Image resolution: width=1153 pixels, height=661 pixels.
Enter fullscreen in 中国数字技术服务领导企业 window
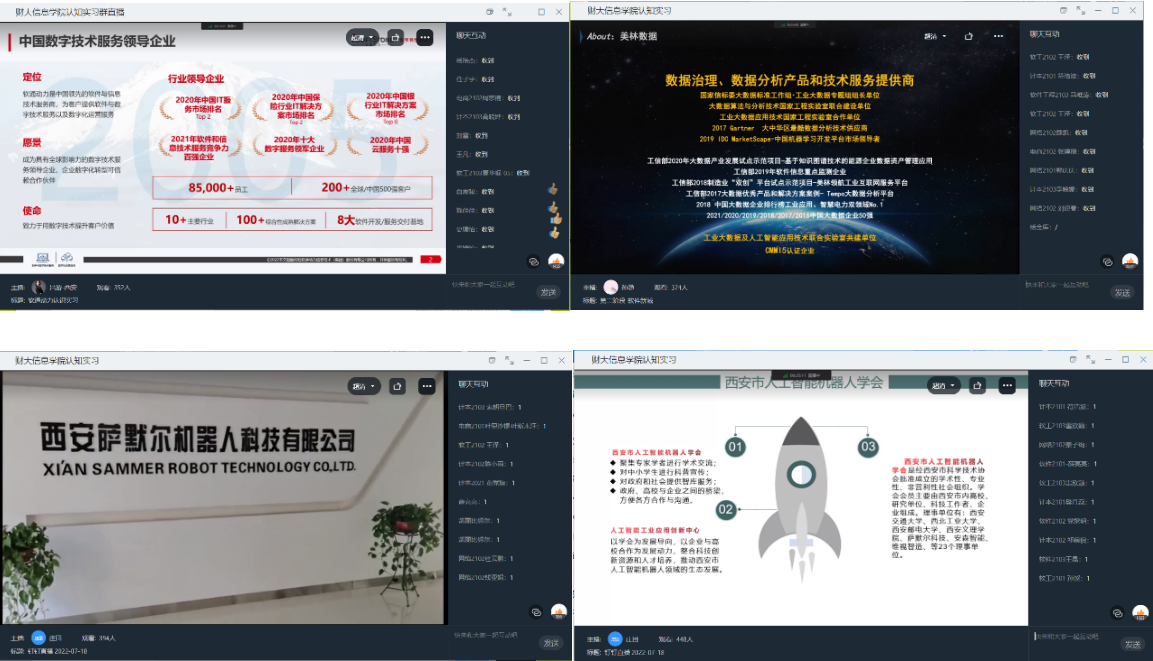click(x=507, y=12)
